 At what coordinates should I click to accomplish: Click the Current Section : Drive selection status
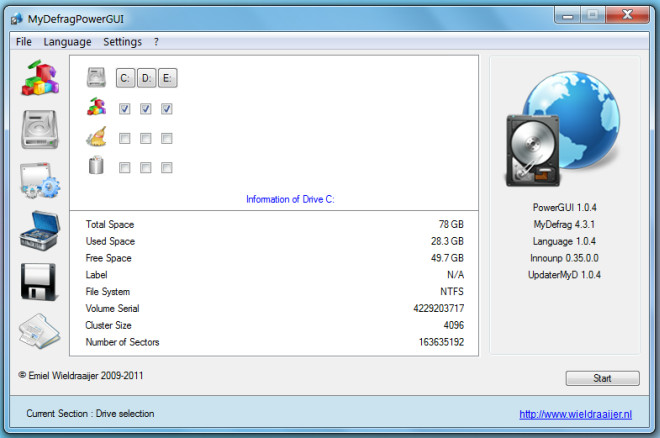click(90, 414)
